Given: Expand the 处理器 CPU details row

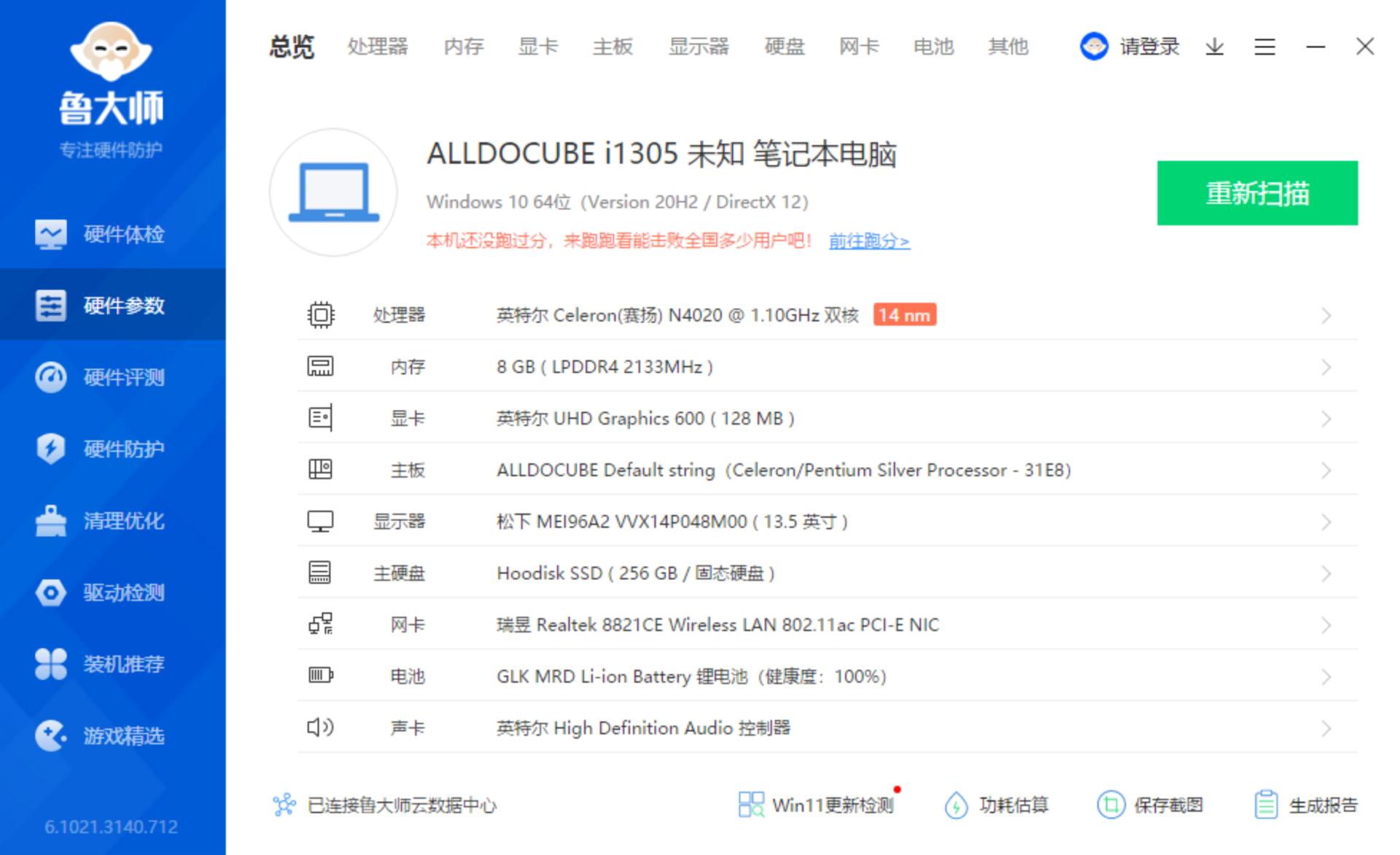Looking at the screenshot, I should (1326, 314).
